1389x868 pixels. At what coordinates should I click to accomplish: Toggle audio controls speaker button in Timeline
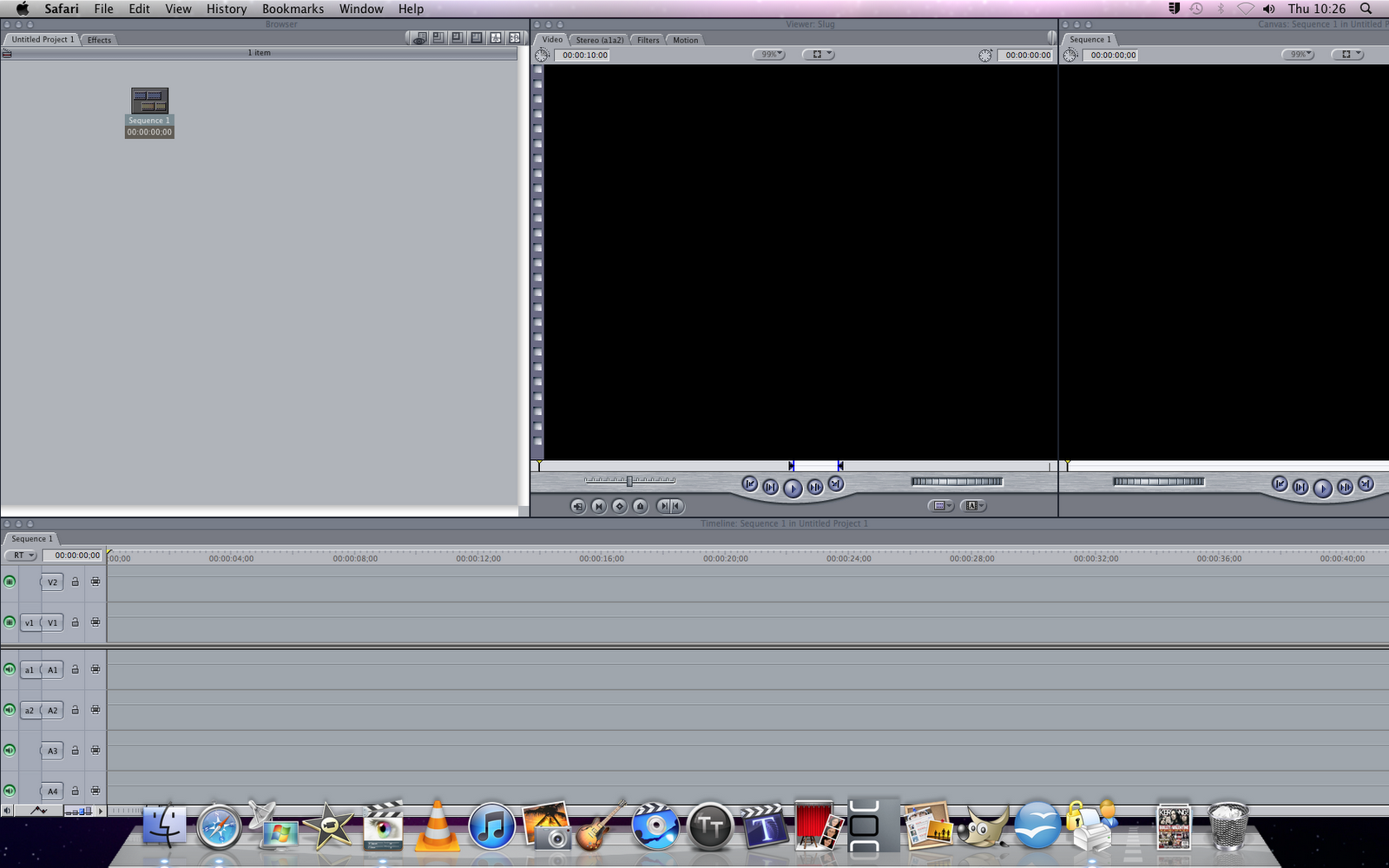coord(7,811)
